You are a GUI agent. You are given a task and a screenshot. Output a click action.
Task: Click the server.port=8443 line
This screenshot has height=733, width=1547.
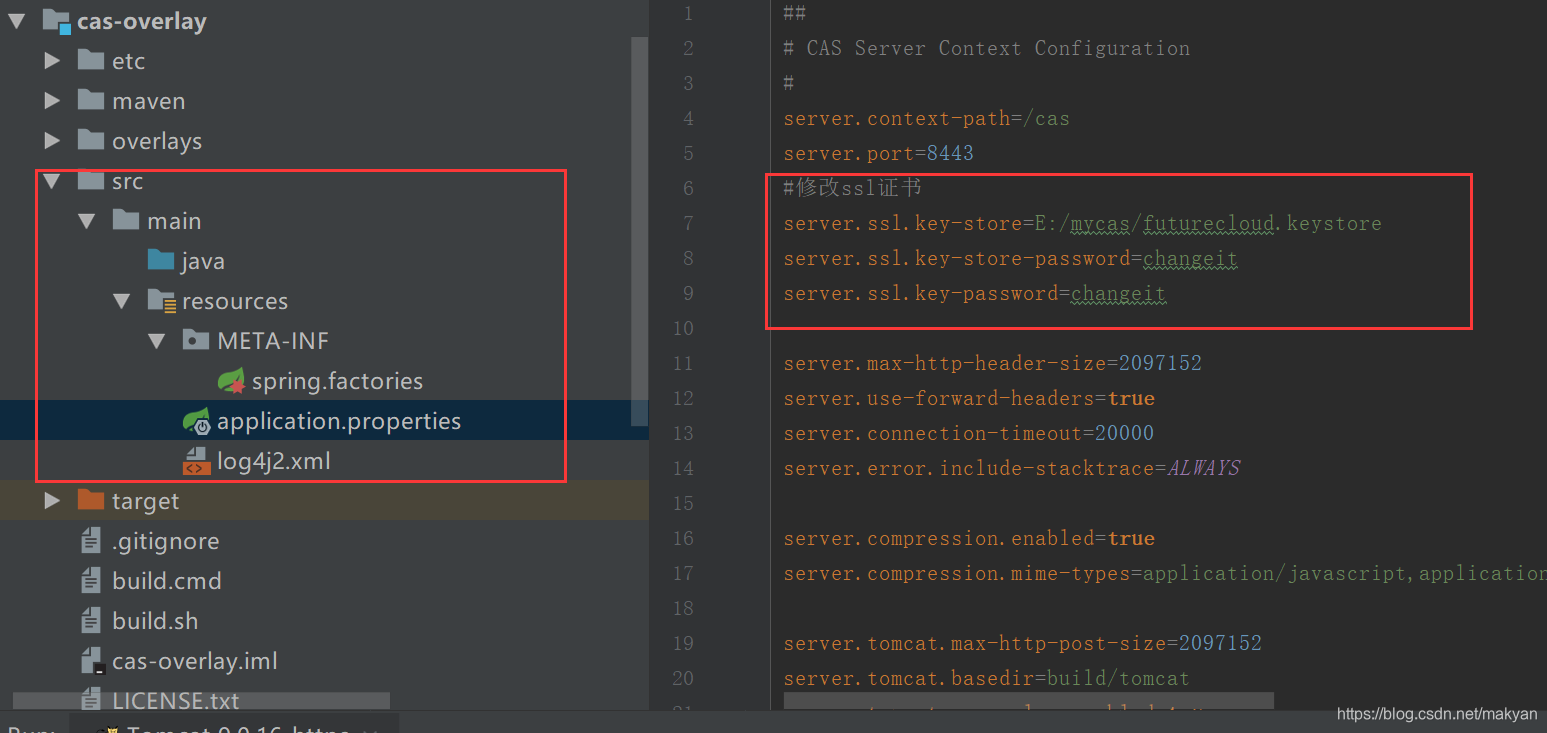879,153
